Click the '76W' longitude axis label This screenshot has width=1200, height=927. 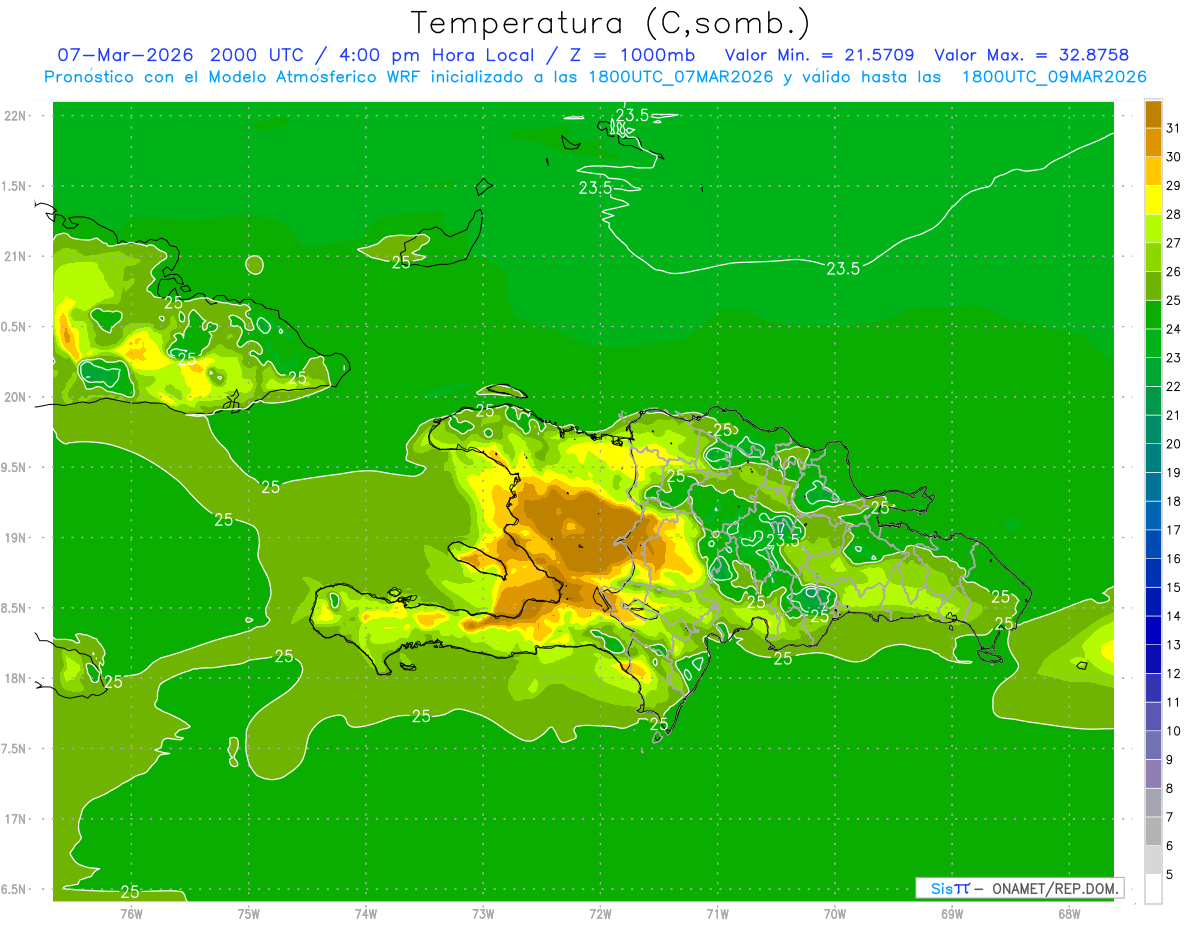pyautogui.click(x=131, y=913)
